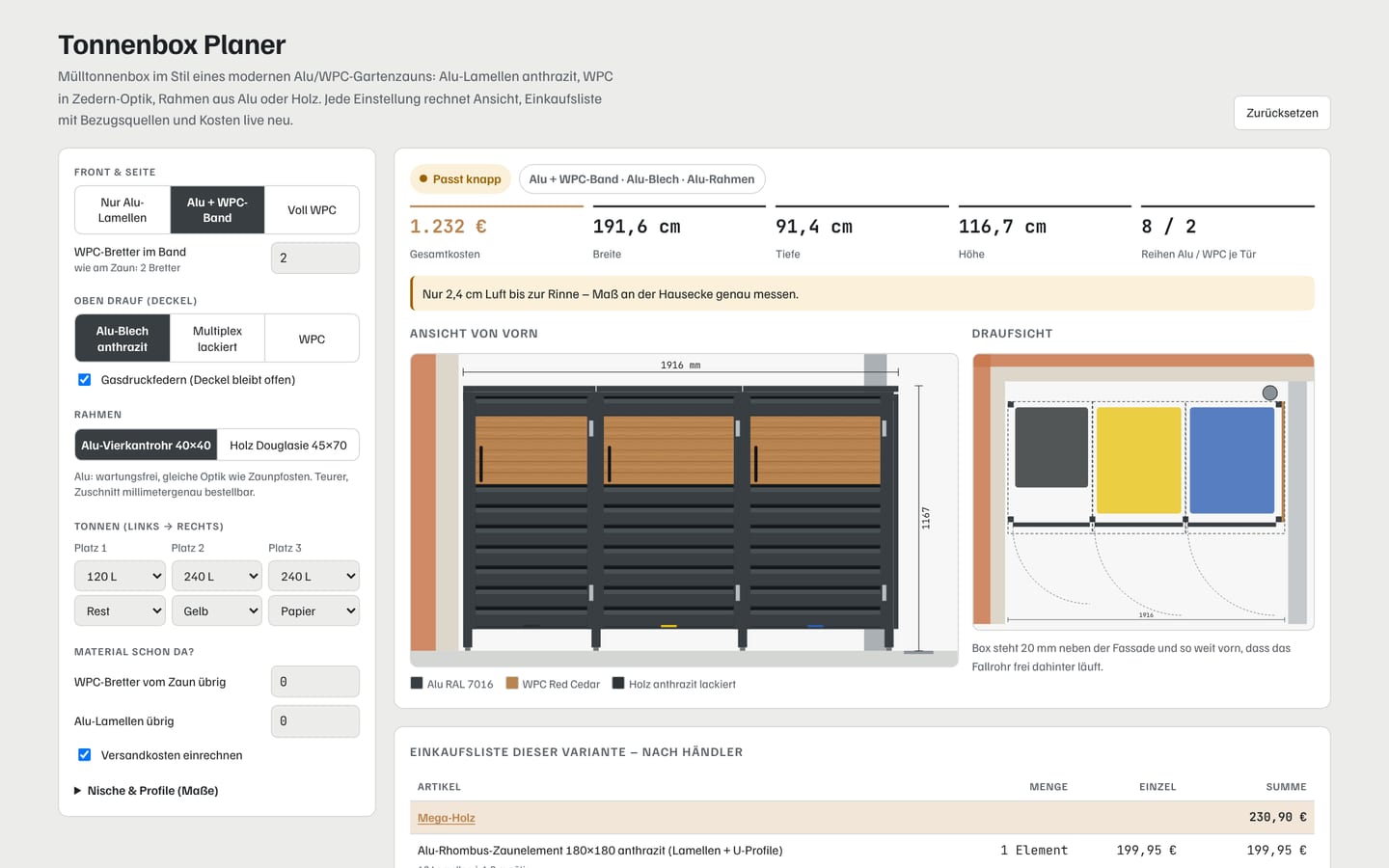Click the 230,90 € Mega-Holz sum
Viewport: 1389px width, 868px height.
pyautogui.click(x=1278, y=817)
